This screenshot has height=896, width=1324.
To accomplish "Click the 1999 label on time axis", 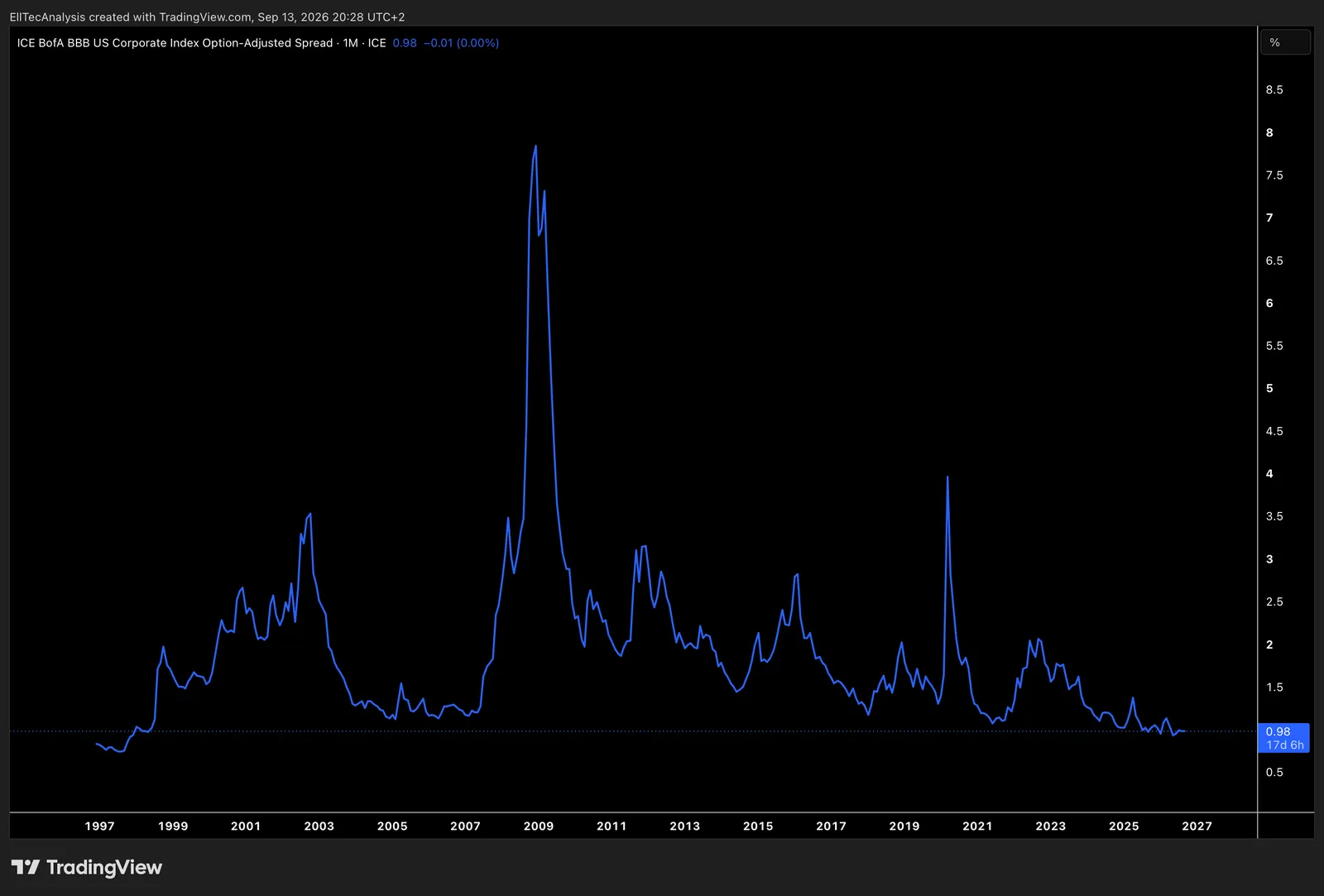I will (x=173, y=826).
